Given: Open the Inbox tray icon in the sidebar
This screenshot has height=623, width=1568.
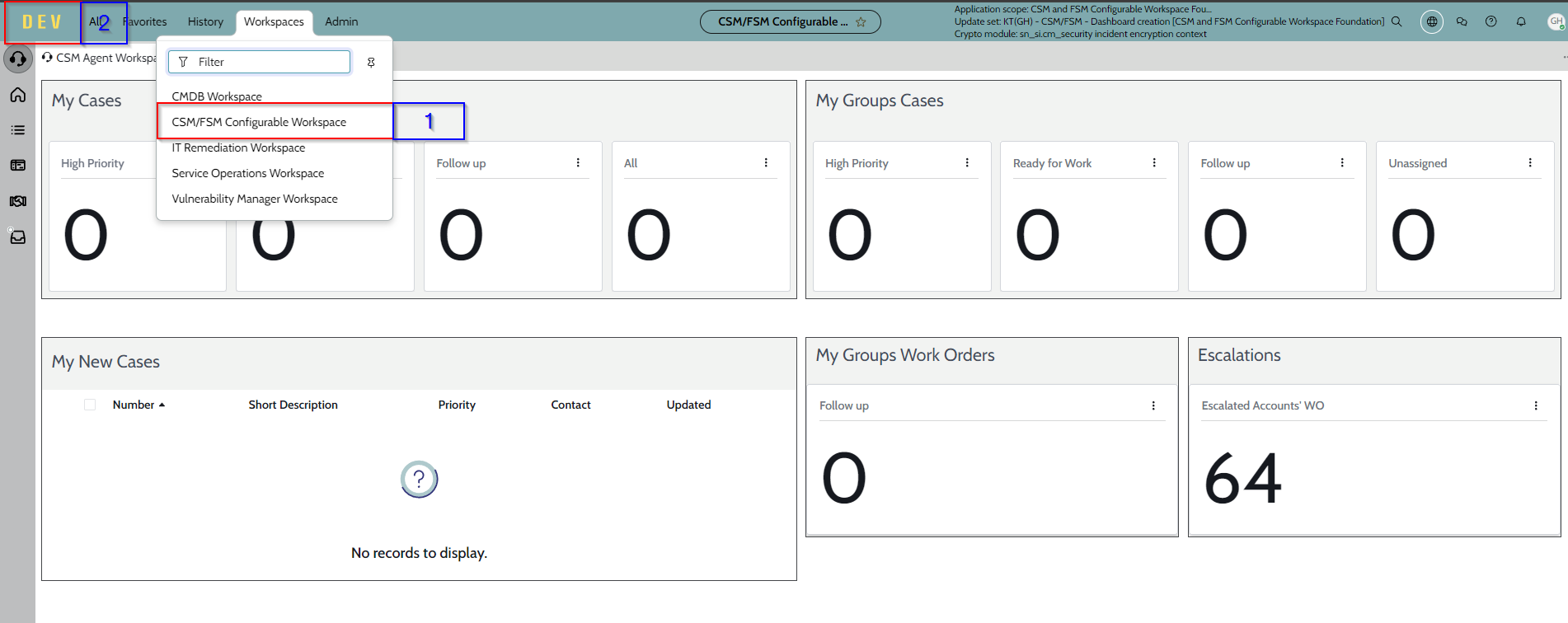Looking at the screenshot, I should (x=18, y=237).
